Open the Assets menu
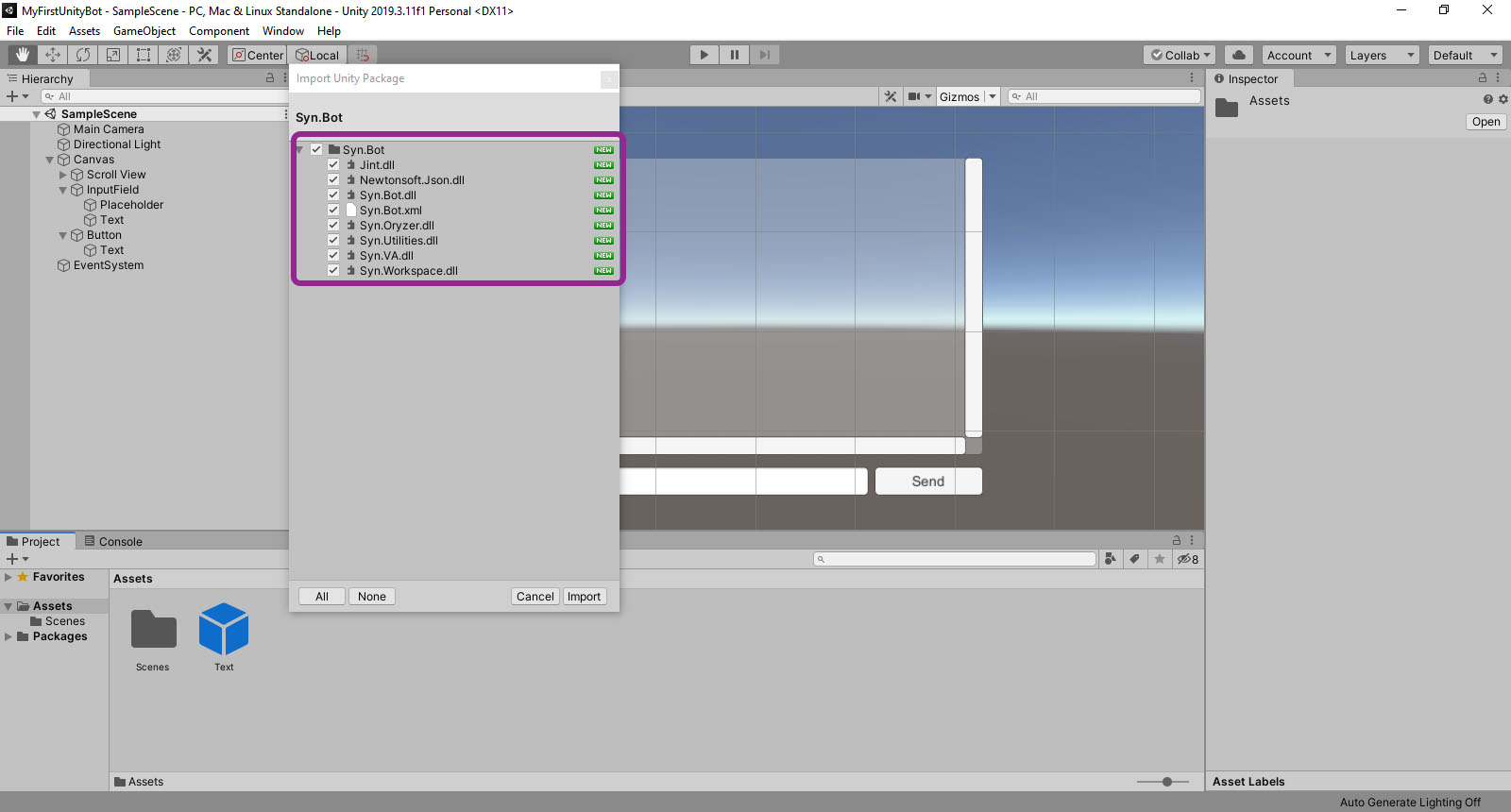 tap(84, 31)
